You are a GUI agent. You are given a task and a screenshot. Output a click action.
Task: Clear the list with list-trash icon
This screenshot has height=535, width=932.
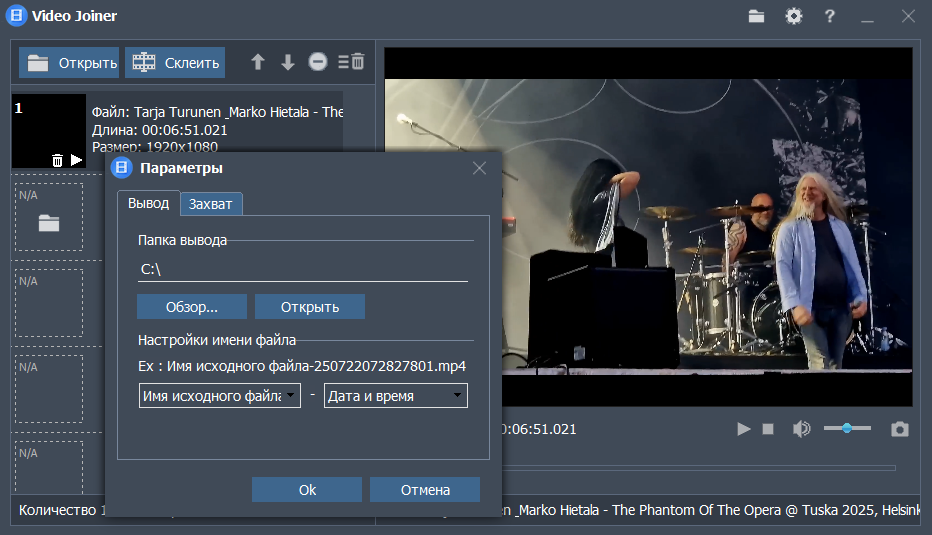351,61
